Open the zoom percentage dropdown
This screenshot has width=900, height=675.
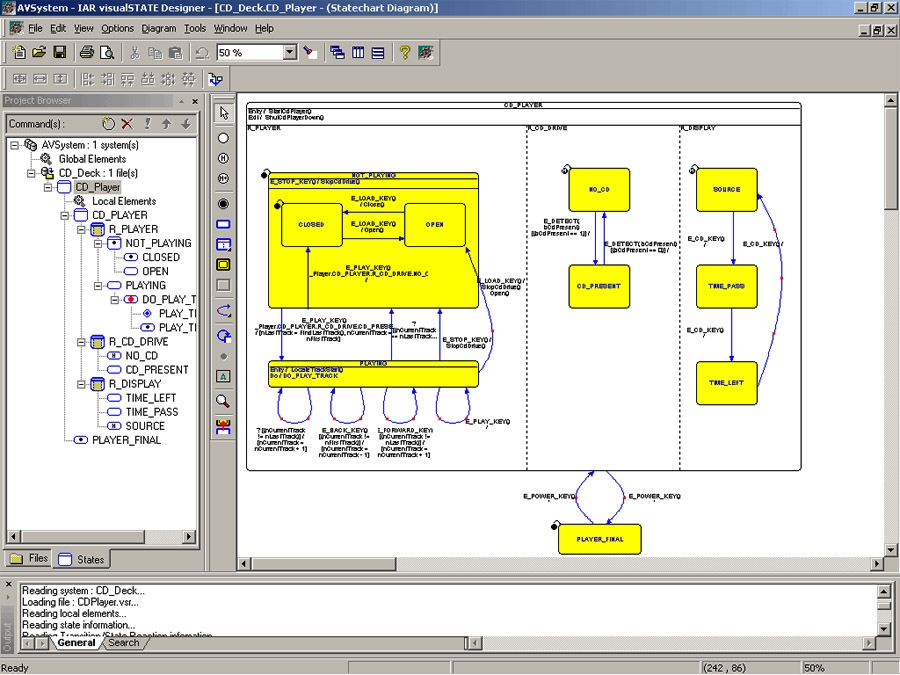pos(290,52)
